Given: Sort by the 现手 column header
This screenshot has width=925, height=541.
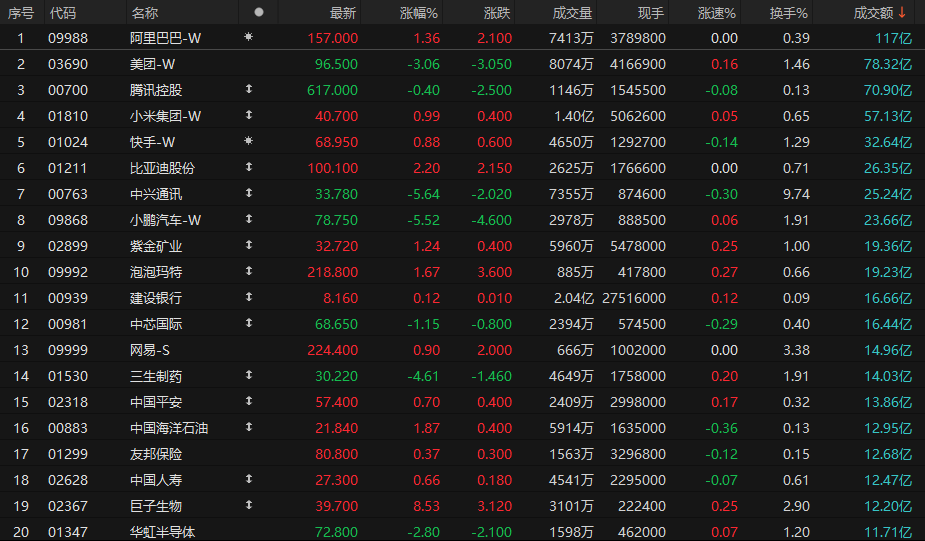Looking at the screenshot, I should click(651, 13).
